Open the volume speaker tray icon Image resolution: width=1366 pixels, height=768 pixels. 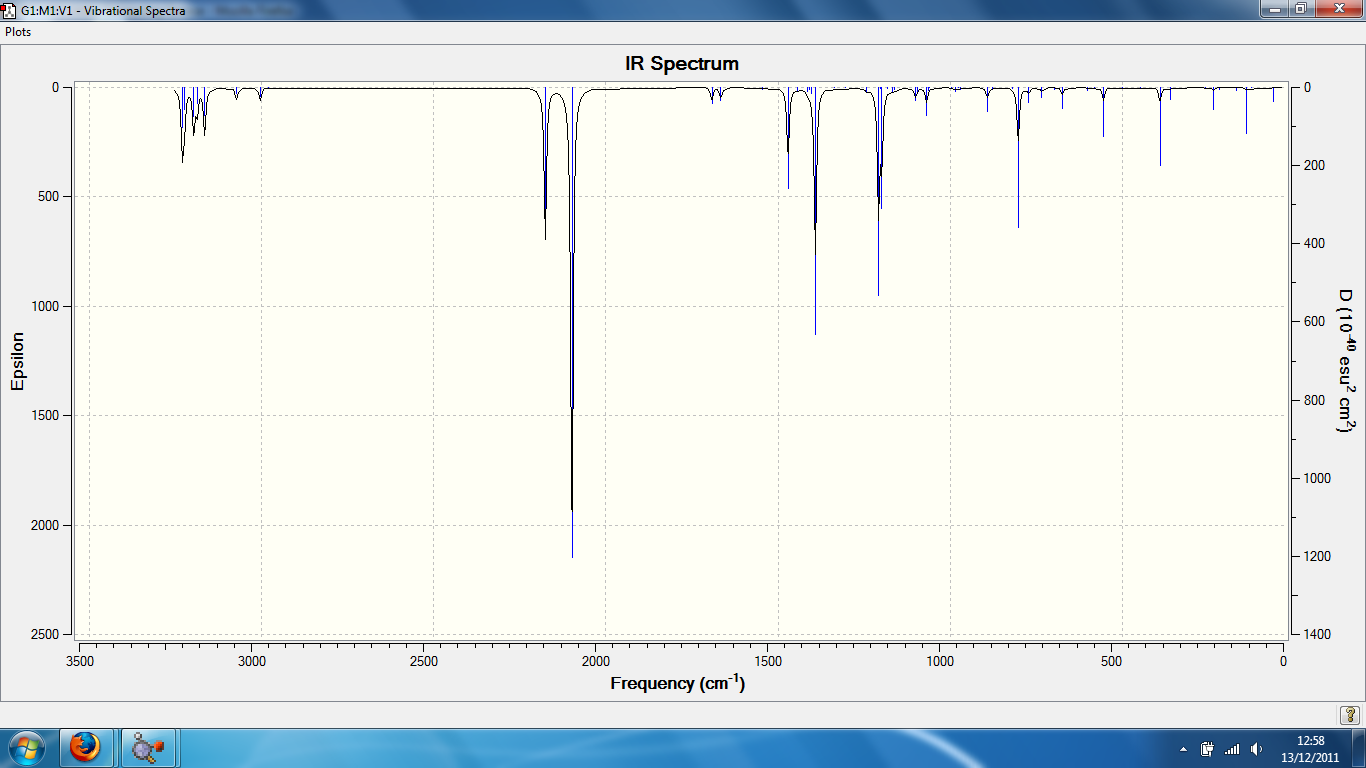pyautogui.click(x=1256, y=749)
